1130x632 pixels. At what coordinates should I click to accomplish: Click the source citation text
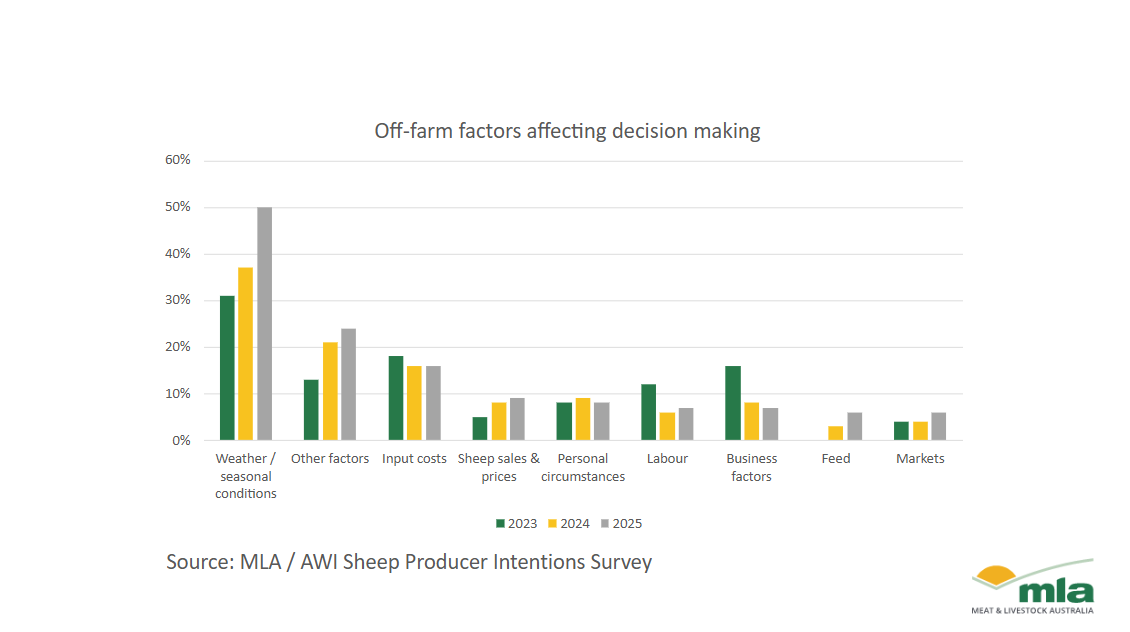pyautogui.click(x=409, y=562)
